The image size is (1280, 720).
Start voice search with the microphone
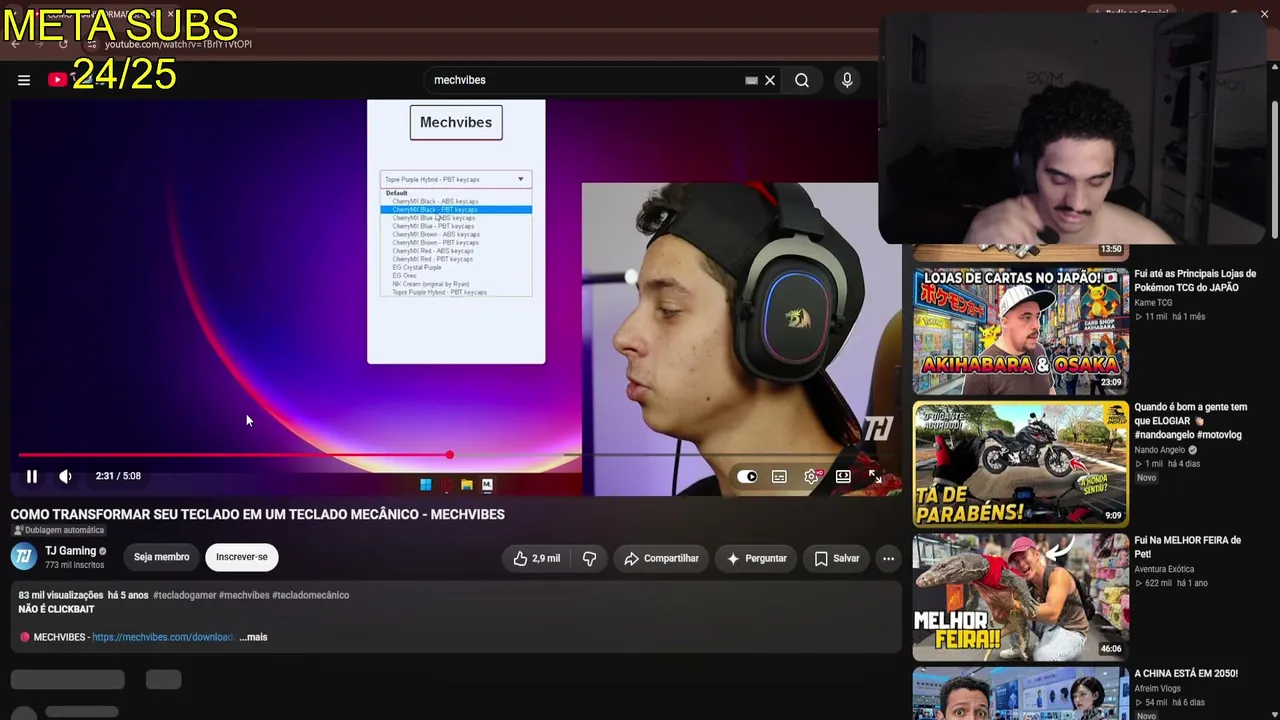click(847, 80)
